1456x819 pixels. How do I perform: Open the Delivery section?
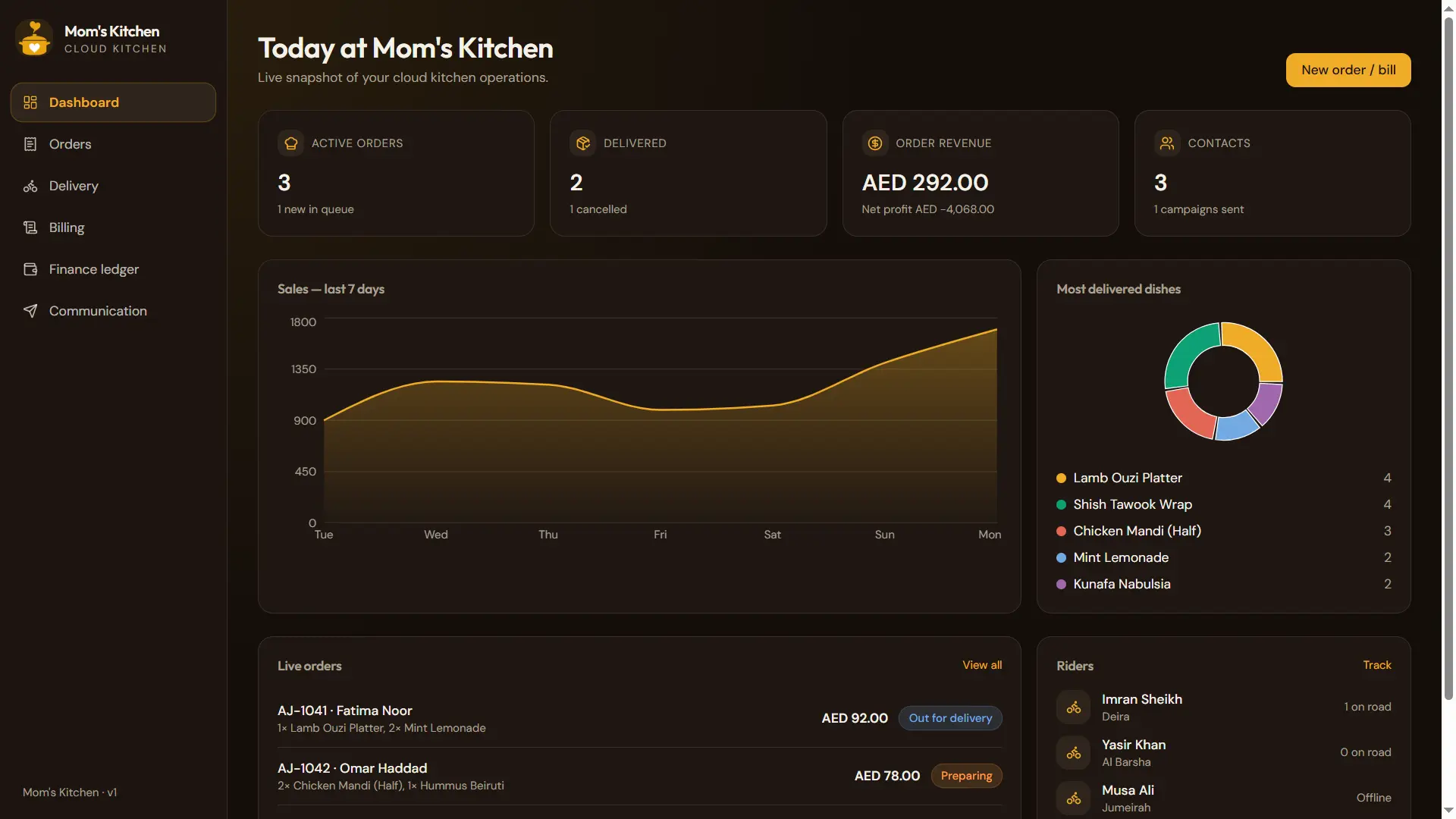coord(113,186)
